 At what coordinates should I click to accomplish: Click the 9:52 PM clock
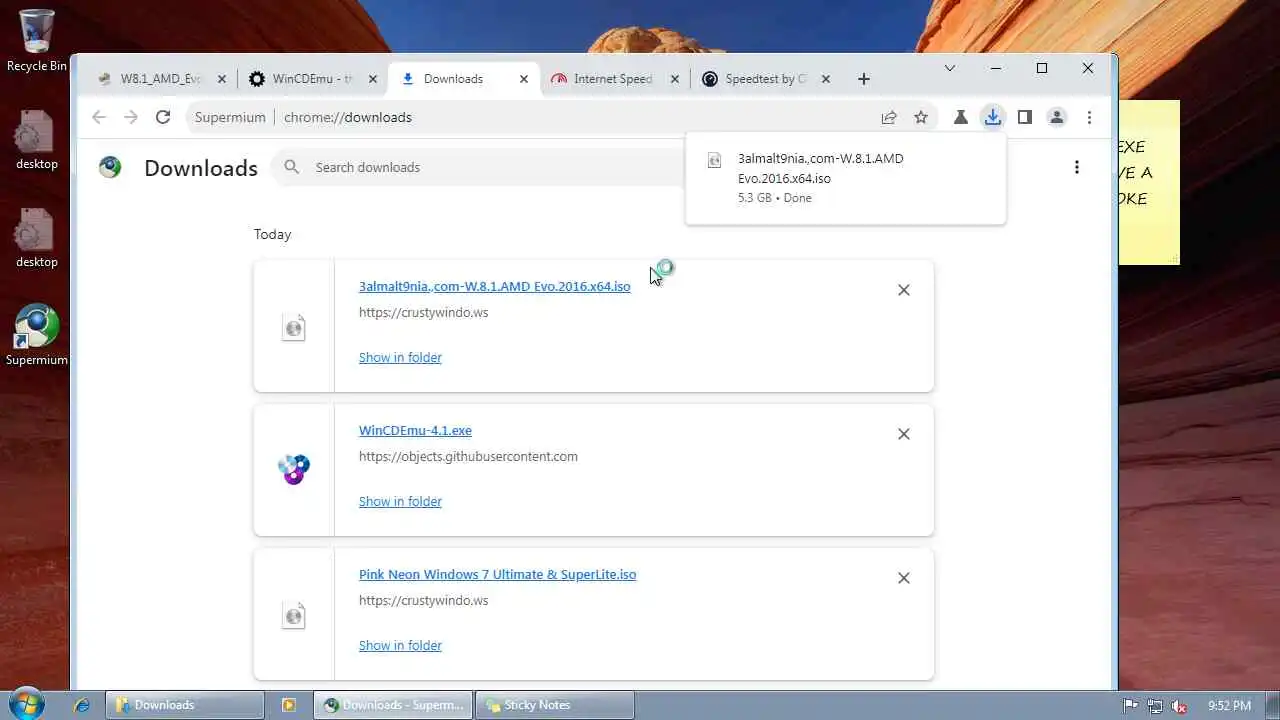click(1229, 705)
